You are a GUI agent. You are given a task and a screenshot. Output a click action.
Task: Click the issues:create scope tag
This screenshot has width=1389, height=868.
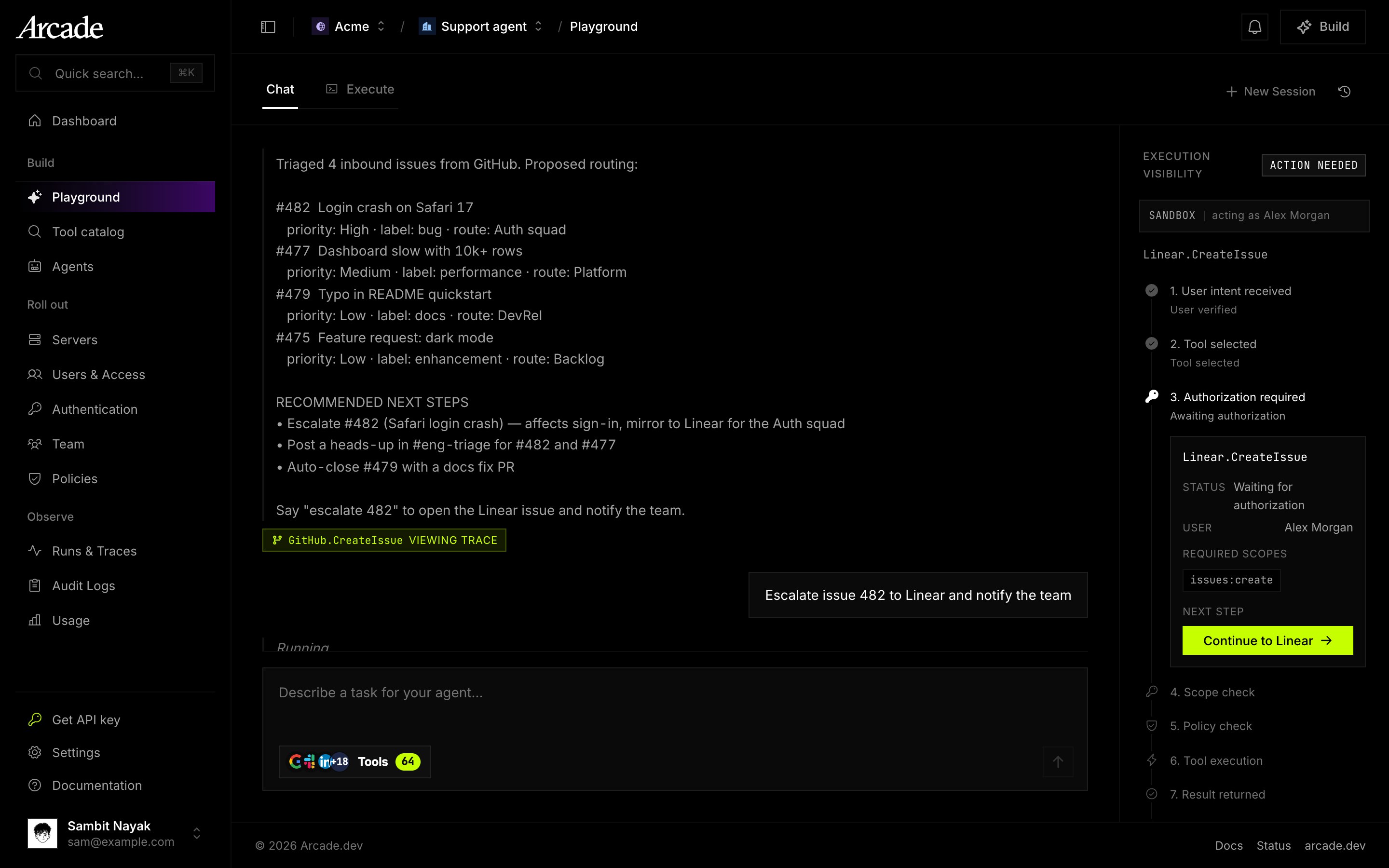1231,580
